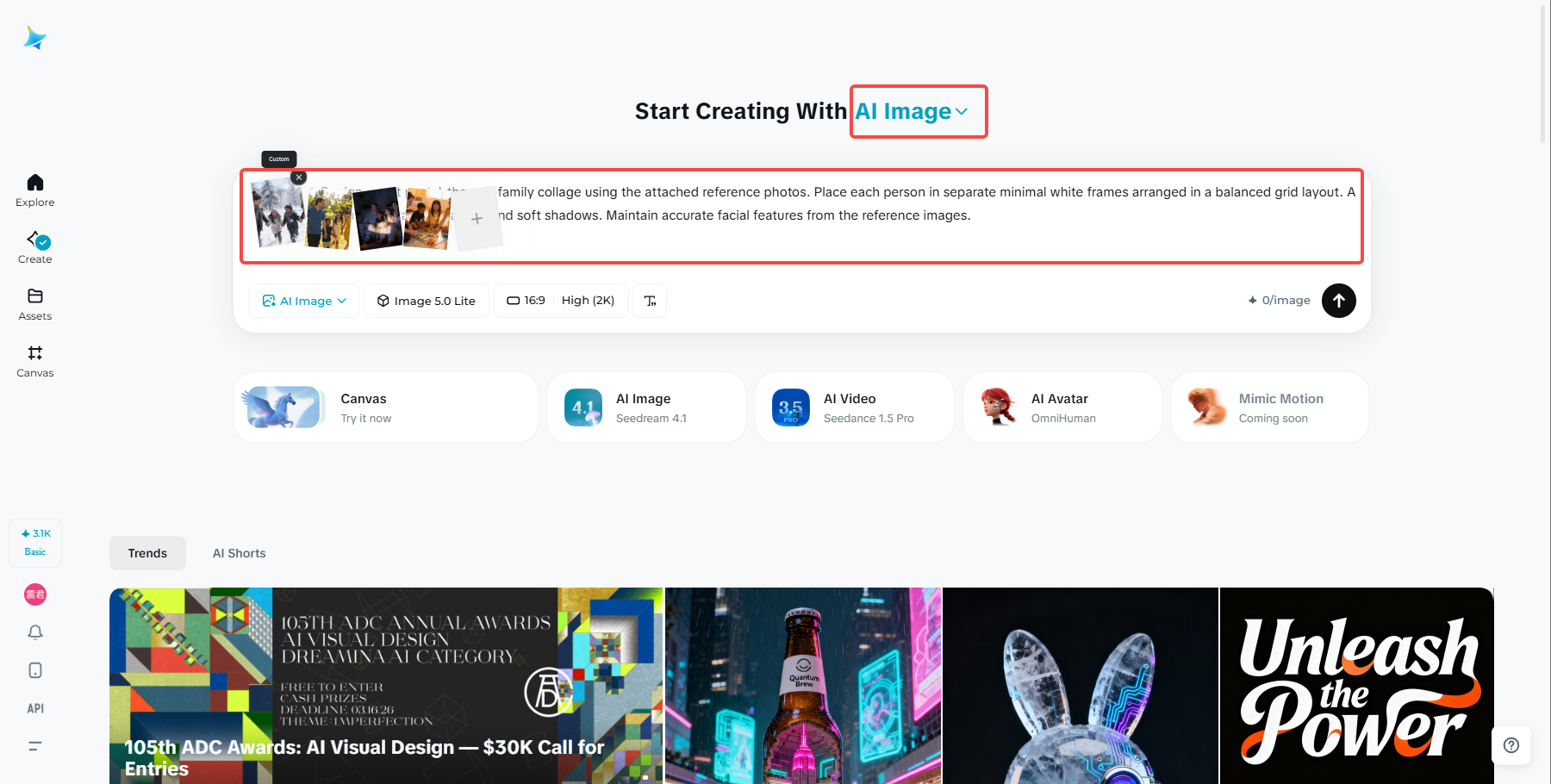Switch to the AI Shorts tab

coord(239,552)
